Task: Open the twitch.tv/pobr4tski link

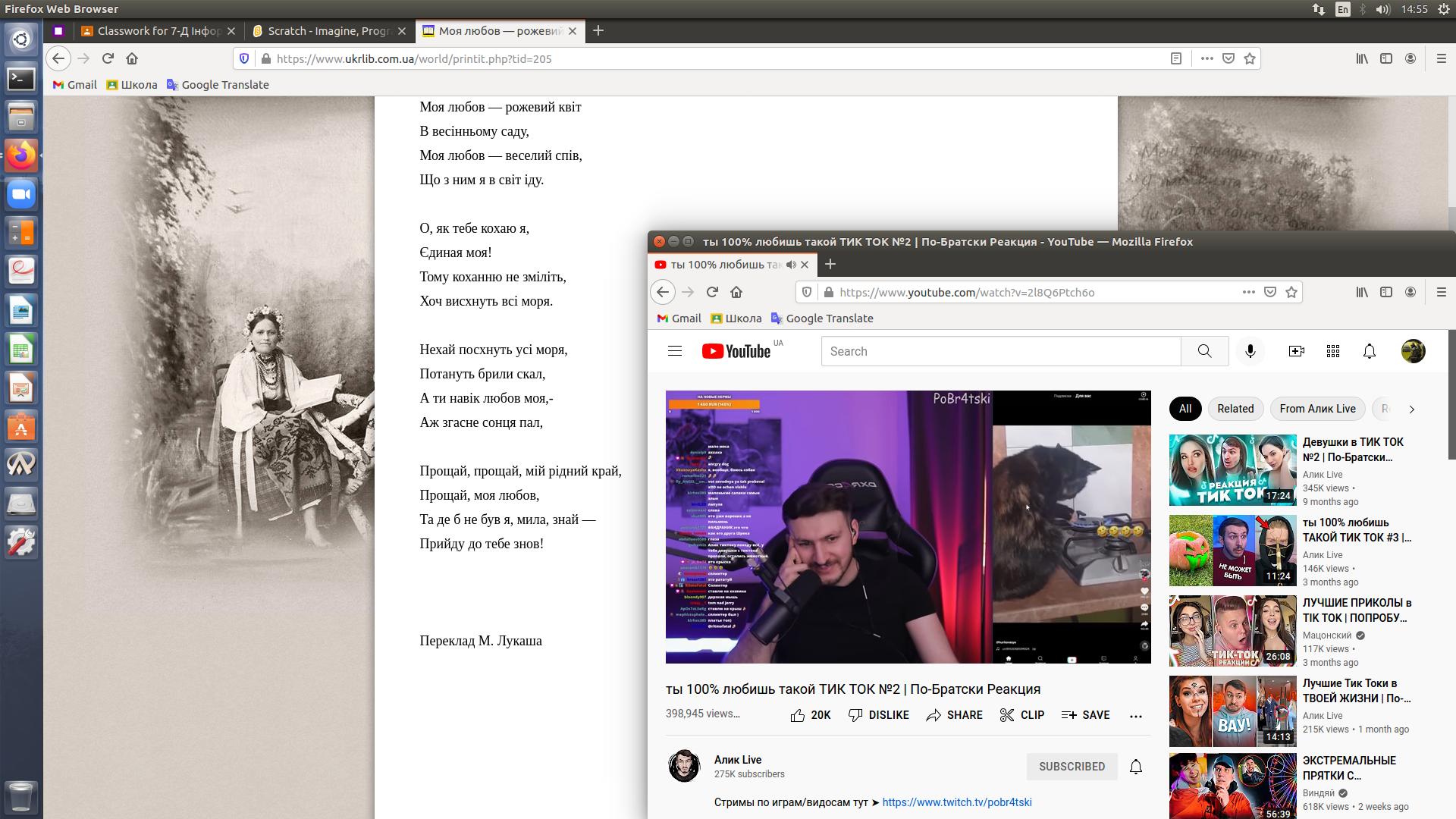Action: [956, 802]
